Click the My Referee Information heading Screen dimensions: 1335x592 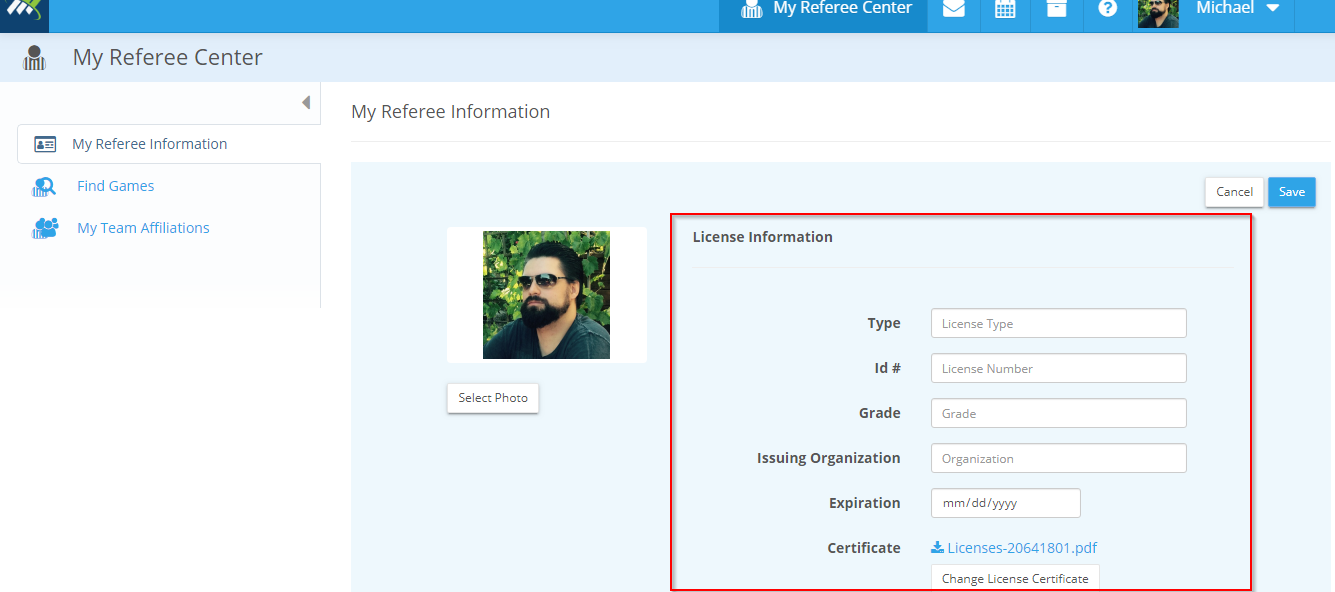coord(451,112)
